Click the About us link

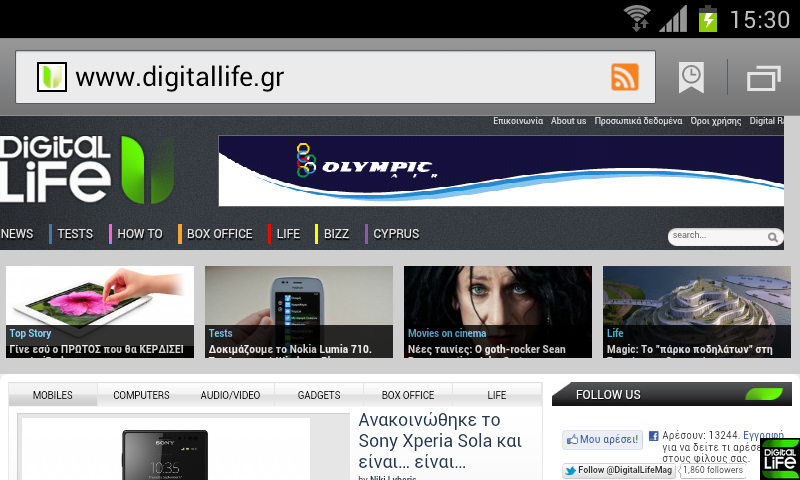(568, 121)
